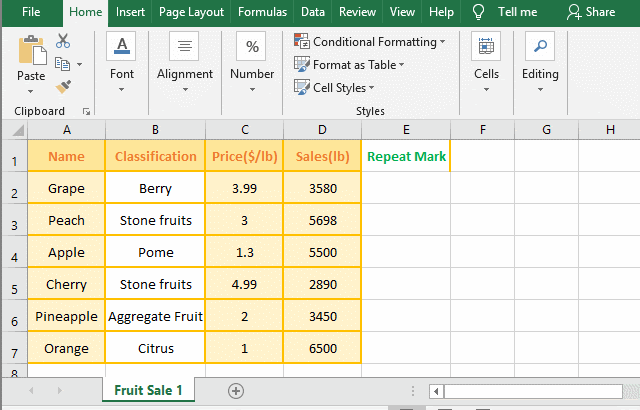The height and width of the screenshot is (410, 640).
Task: Select the cell with price 4.99
Action: click(244, 284)
